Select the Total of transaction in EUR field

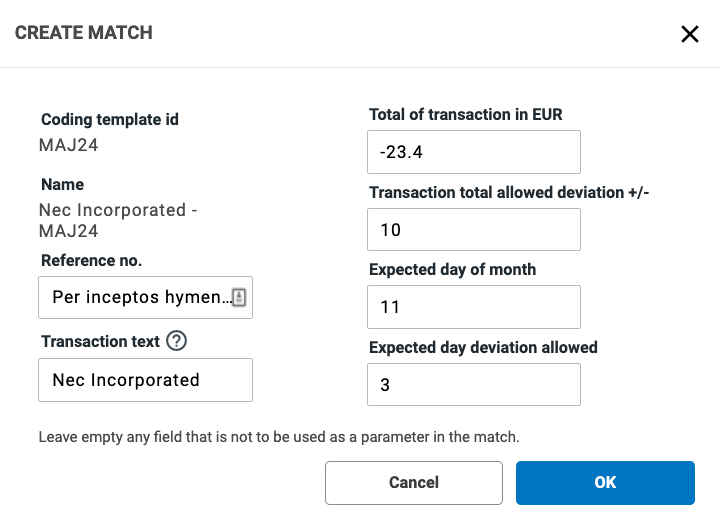tap(474, 152)
